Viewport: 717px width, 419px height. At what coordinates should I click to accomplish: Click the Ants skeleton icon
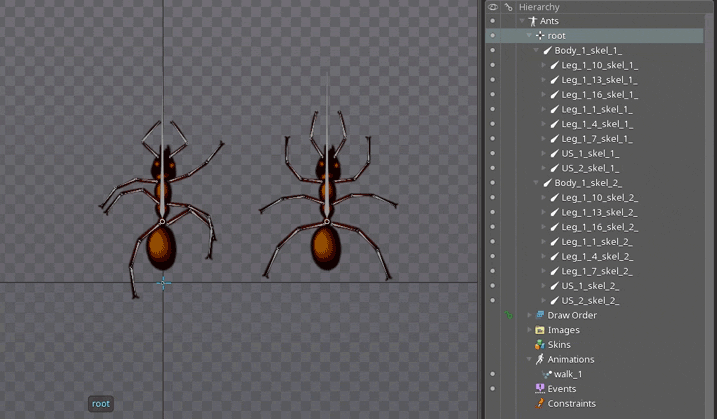point(533,21)
